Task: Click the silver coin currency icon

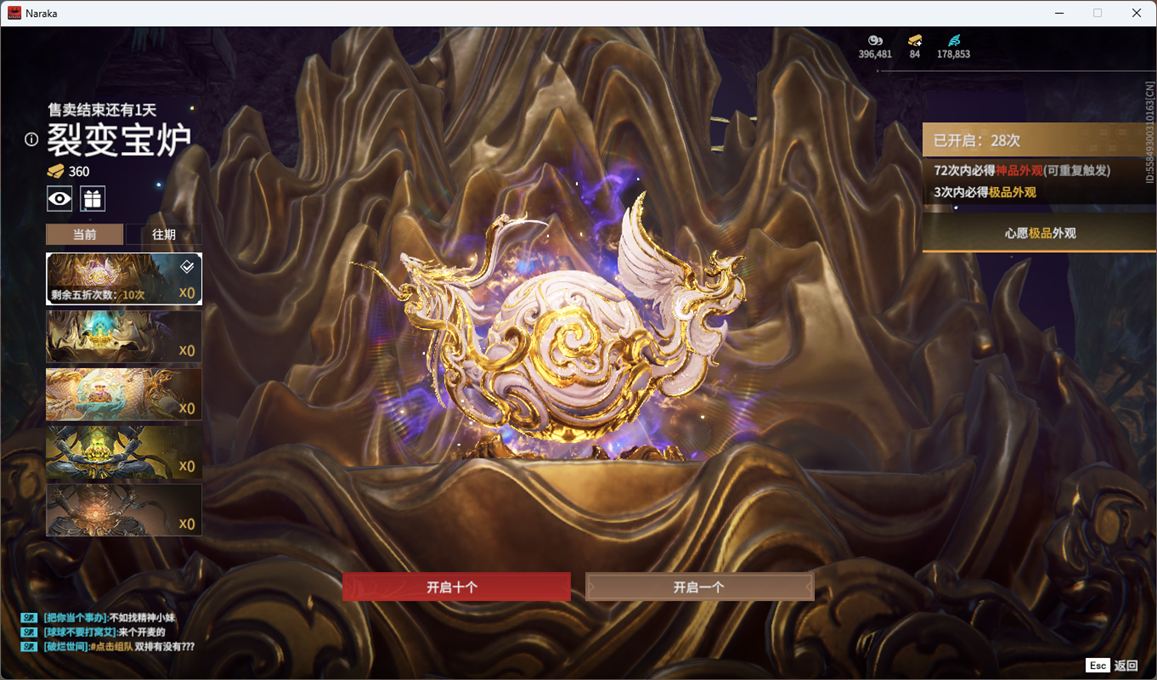Action: pos(875,41)
